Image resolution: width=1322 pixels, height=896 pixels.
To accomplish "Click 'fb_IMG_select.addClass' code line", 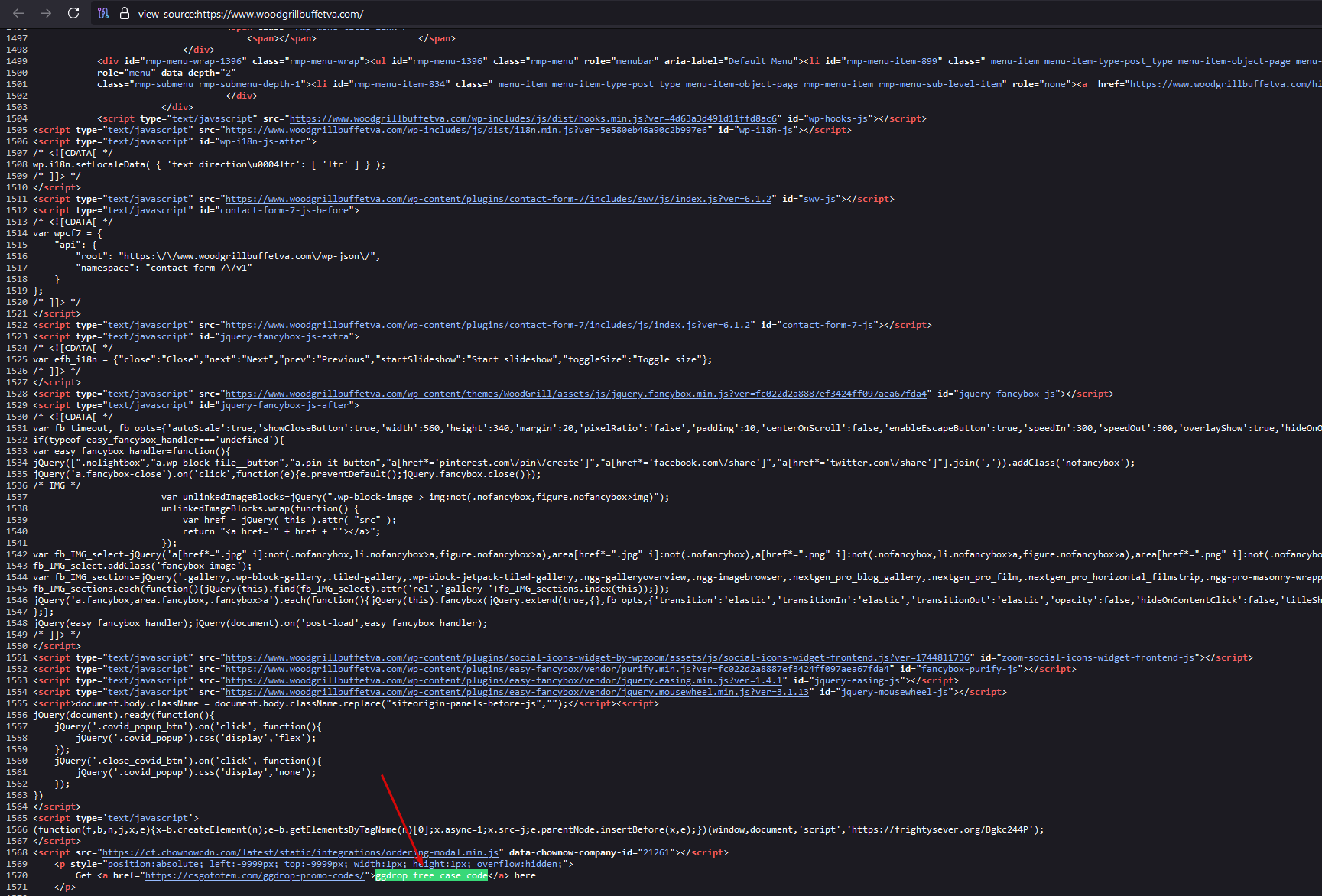I will point(142,566).
